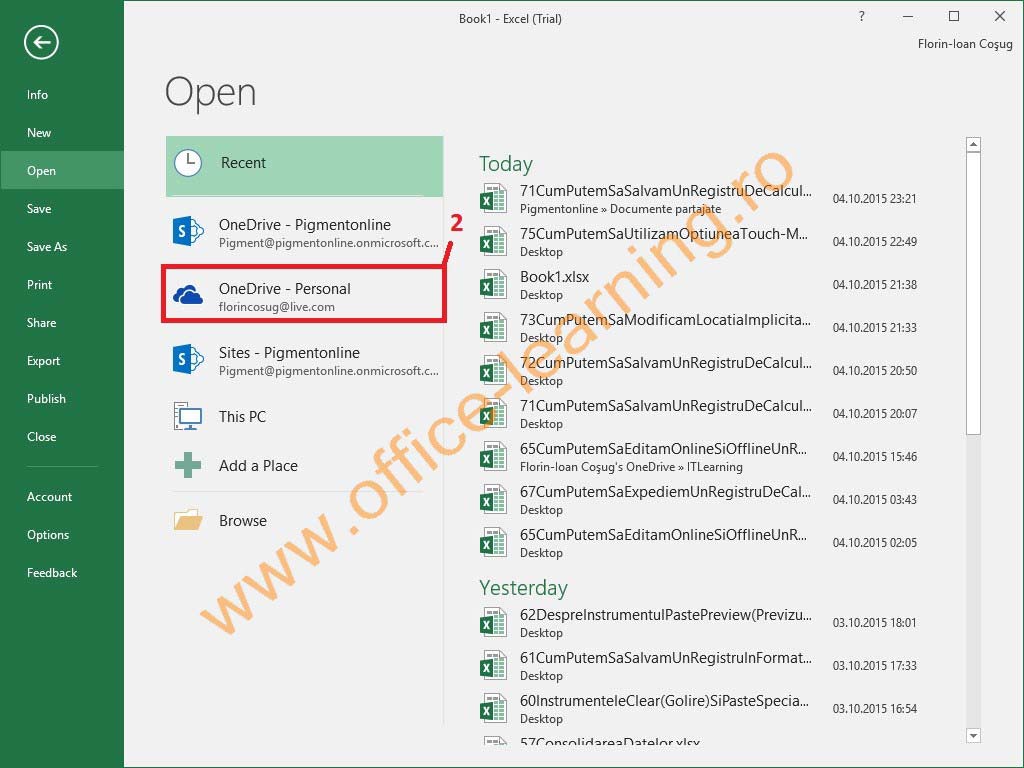Open the 75CumPutemSaUtilizamOptiuneaTouch-M file

tap(699, 242)
